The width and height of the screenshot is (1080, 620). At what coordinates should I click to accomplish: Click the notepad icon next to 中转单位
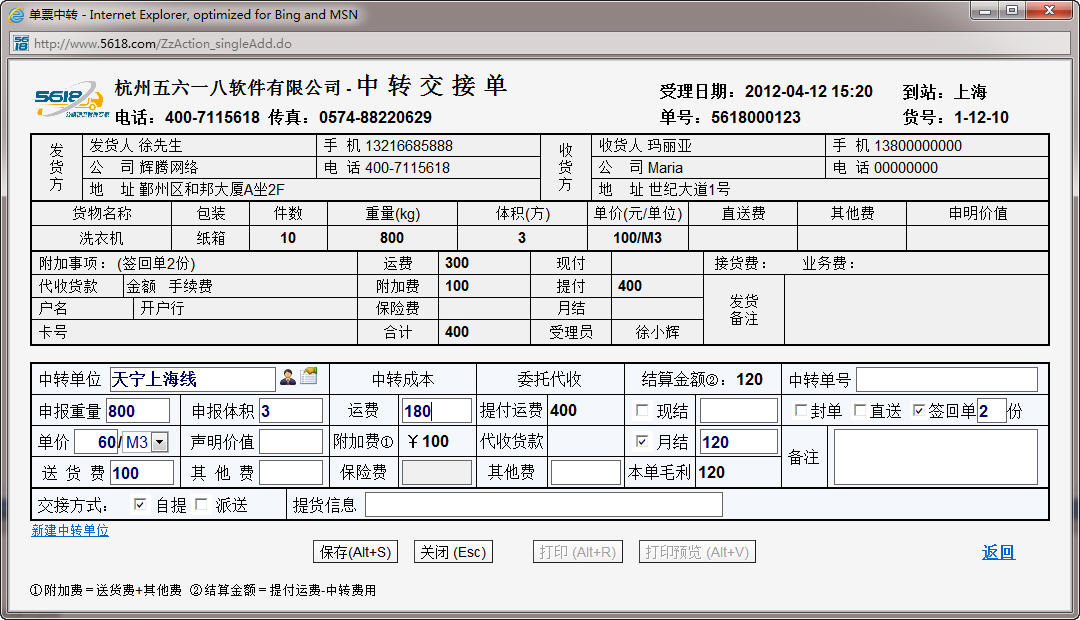(x=309, y=376)
